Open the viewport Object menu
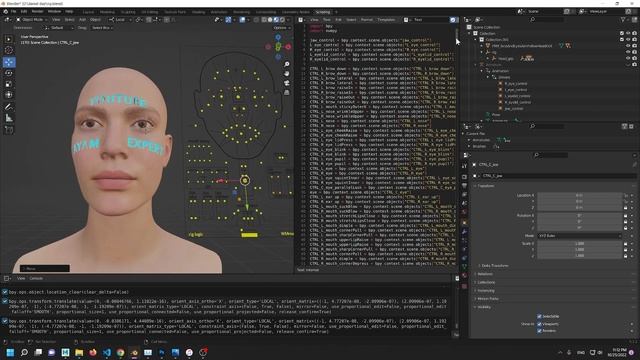Image resolution: width=640 pixels, height=360 pixels. tap(96, 20)
